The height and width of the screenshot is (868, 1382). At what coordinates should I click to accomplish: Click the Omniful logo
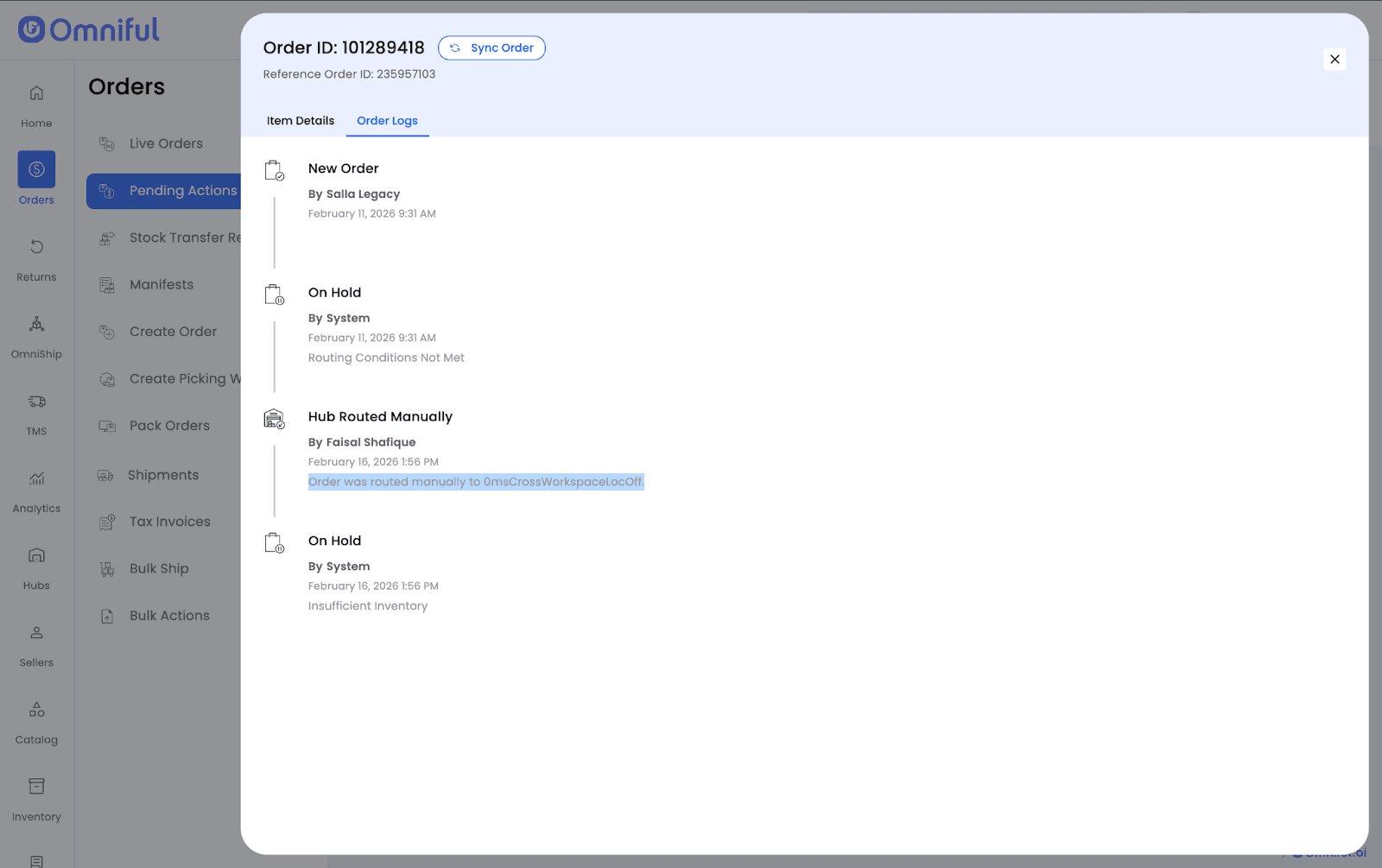click(89, 30)
